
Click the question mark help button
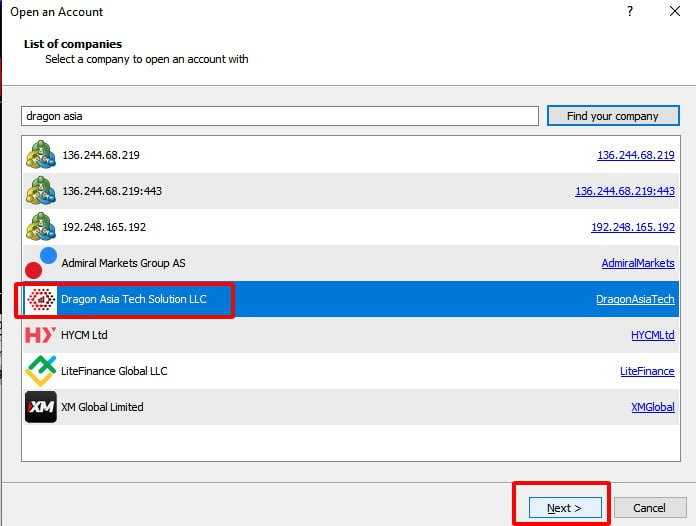coord(630,11)
